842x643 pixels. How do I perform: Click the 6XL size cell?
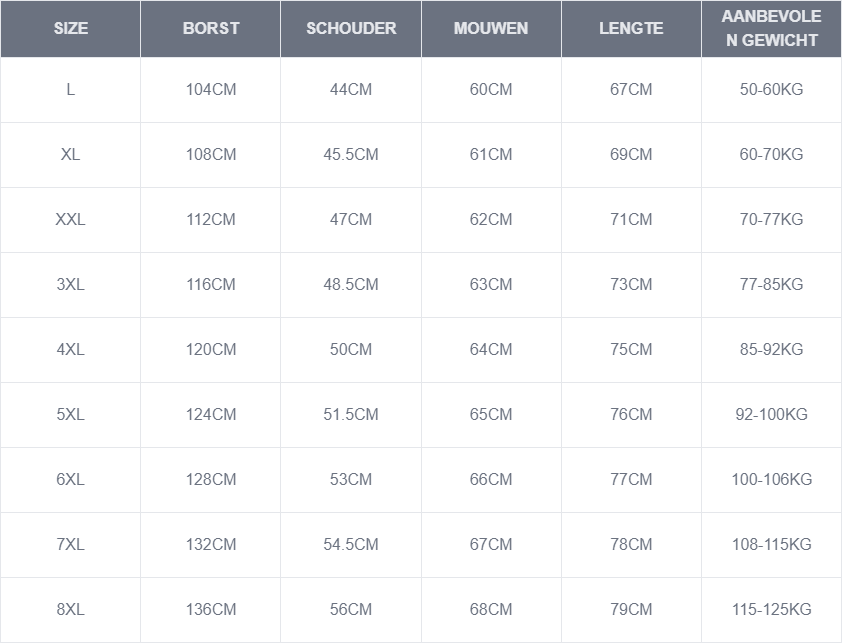(70, 480)
